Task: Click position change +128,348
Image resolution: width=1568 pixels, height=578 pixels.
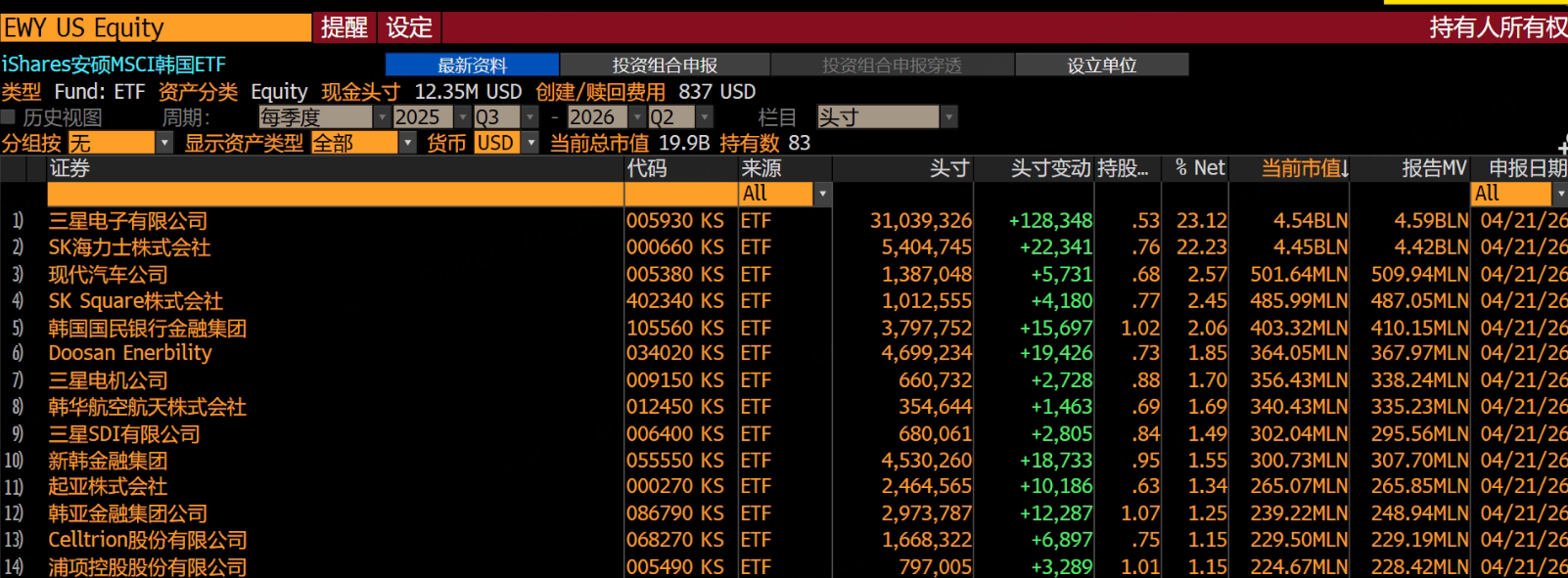Action: [x=1050, y=221]
